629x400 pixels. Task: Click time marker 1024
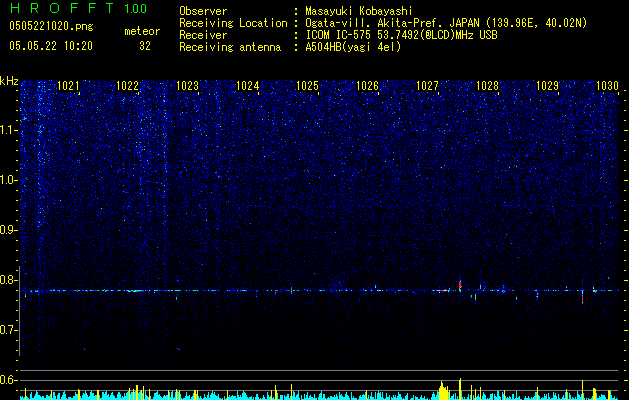point(248,86)
